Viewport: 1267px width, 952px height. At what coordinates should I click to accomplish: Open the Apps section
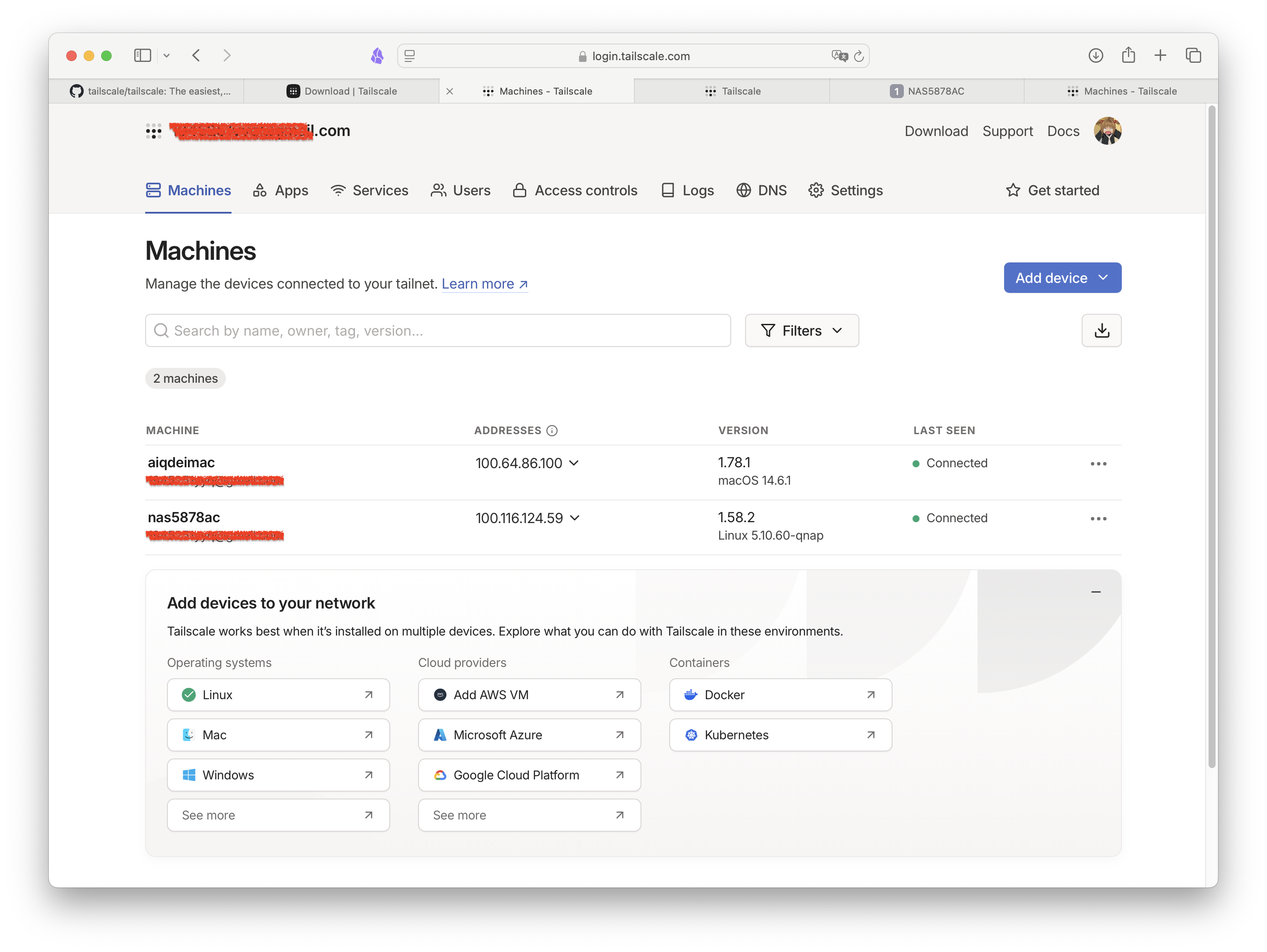point(280,190)
